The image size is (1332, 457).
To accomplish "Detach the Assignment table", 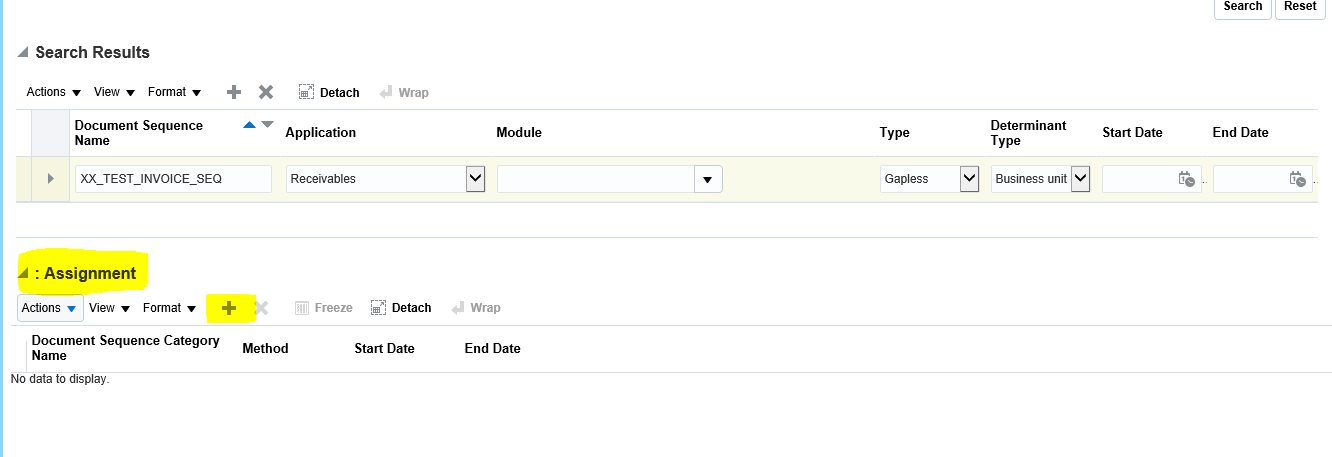I will tap(401, 308).
